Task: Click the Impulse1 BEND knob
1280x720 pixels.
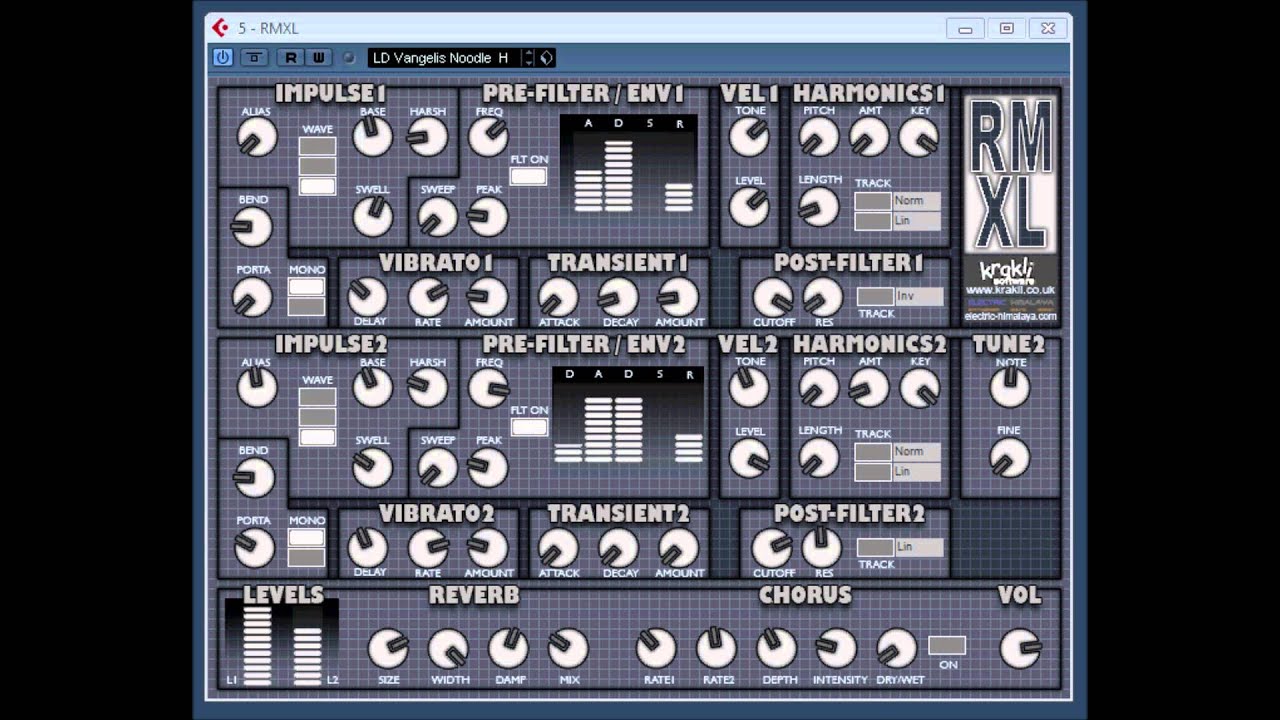Action: 252,226
